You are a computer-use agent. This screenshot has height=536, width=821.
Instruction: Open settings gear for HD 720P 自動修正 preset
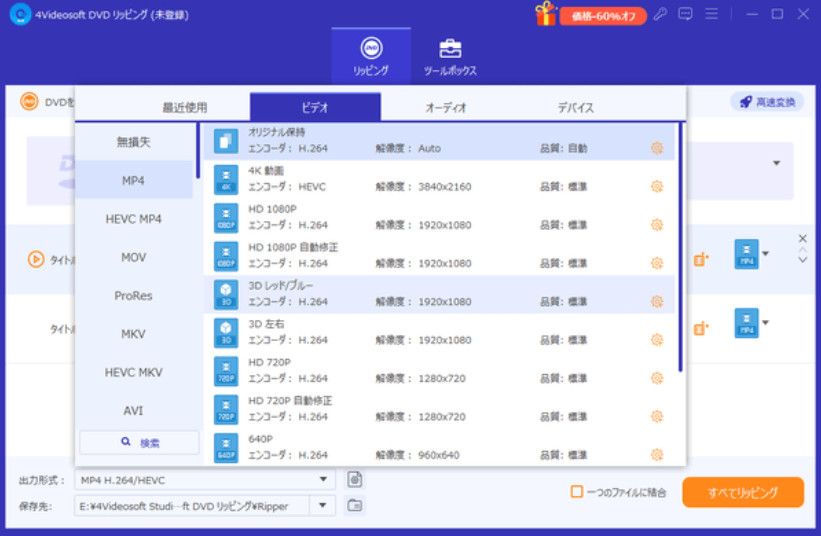657,417
